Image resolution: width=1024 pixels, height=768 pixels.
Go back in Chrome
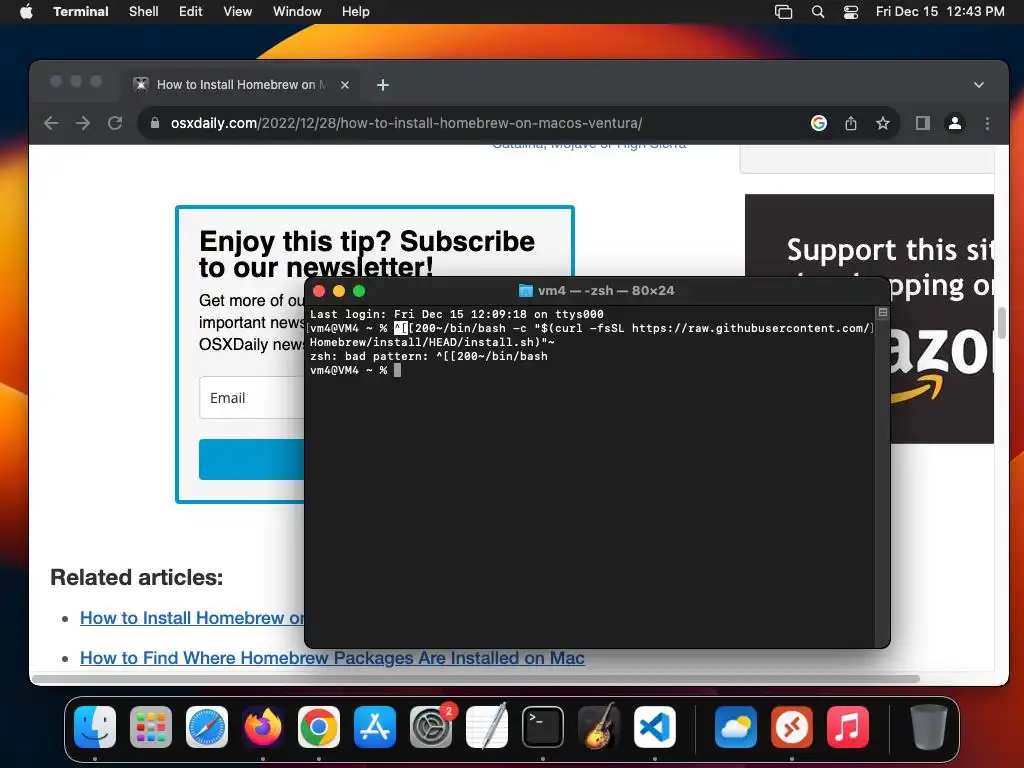pyautogui.click(x=51, y=123)
